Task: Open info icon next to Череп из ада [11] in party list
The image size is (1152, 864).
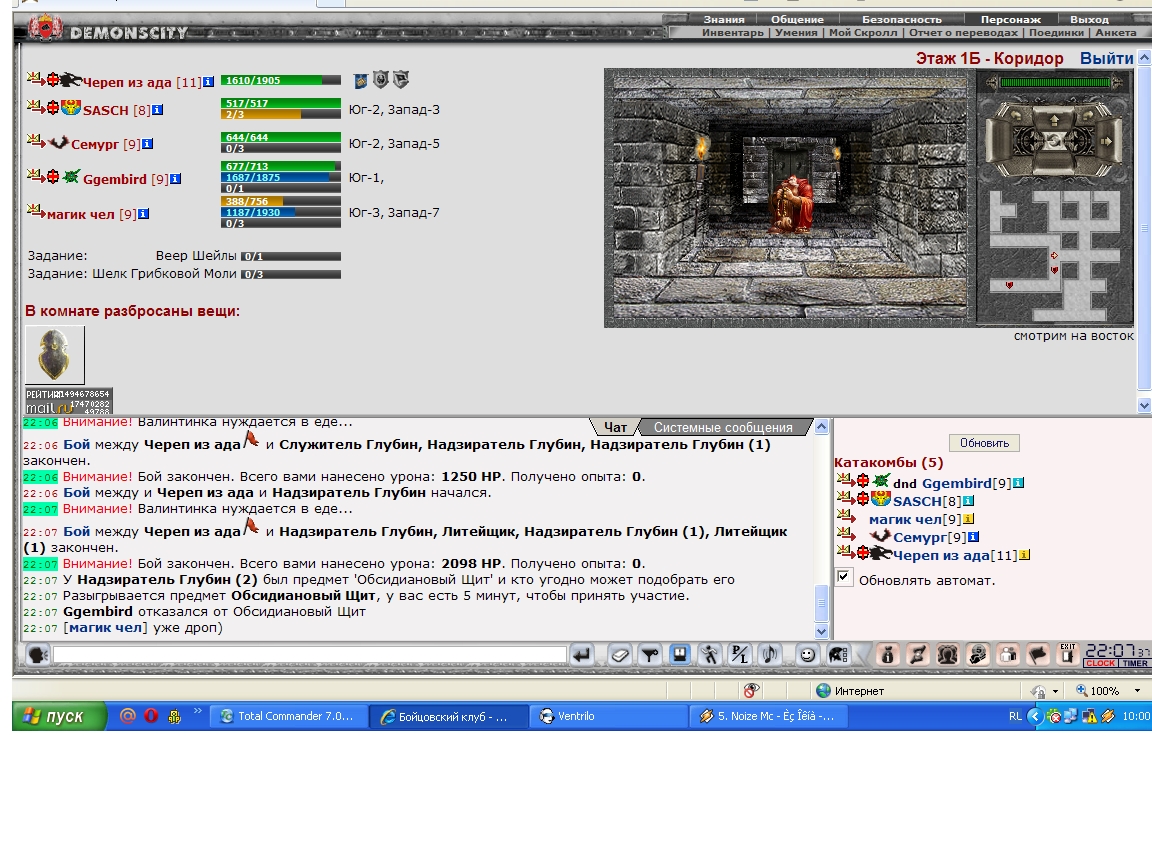Action: pyautogui.click(x=209, y=82)
